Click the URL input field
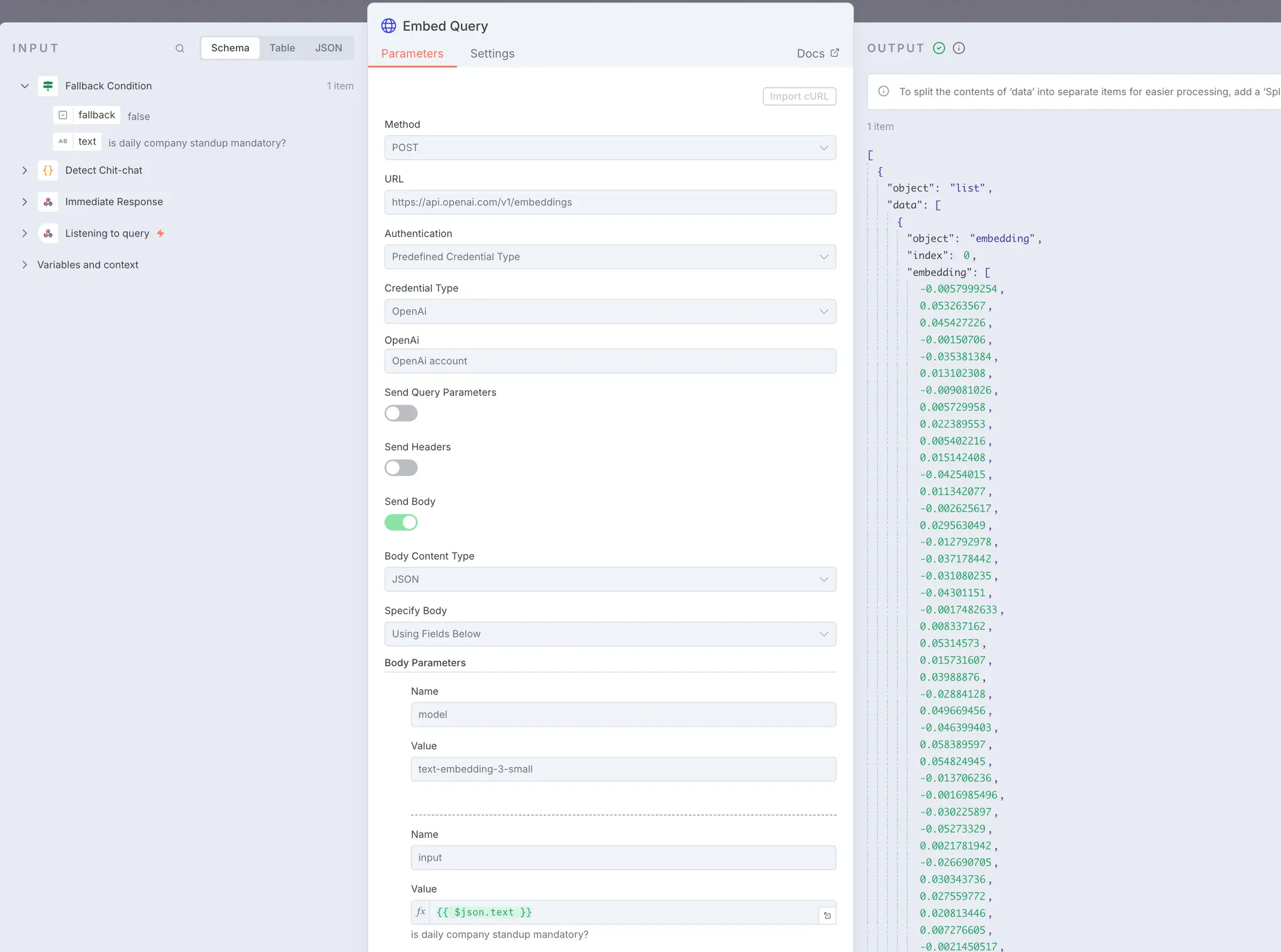Screen dimensions: 1281x952 tap(610, 202)
